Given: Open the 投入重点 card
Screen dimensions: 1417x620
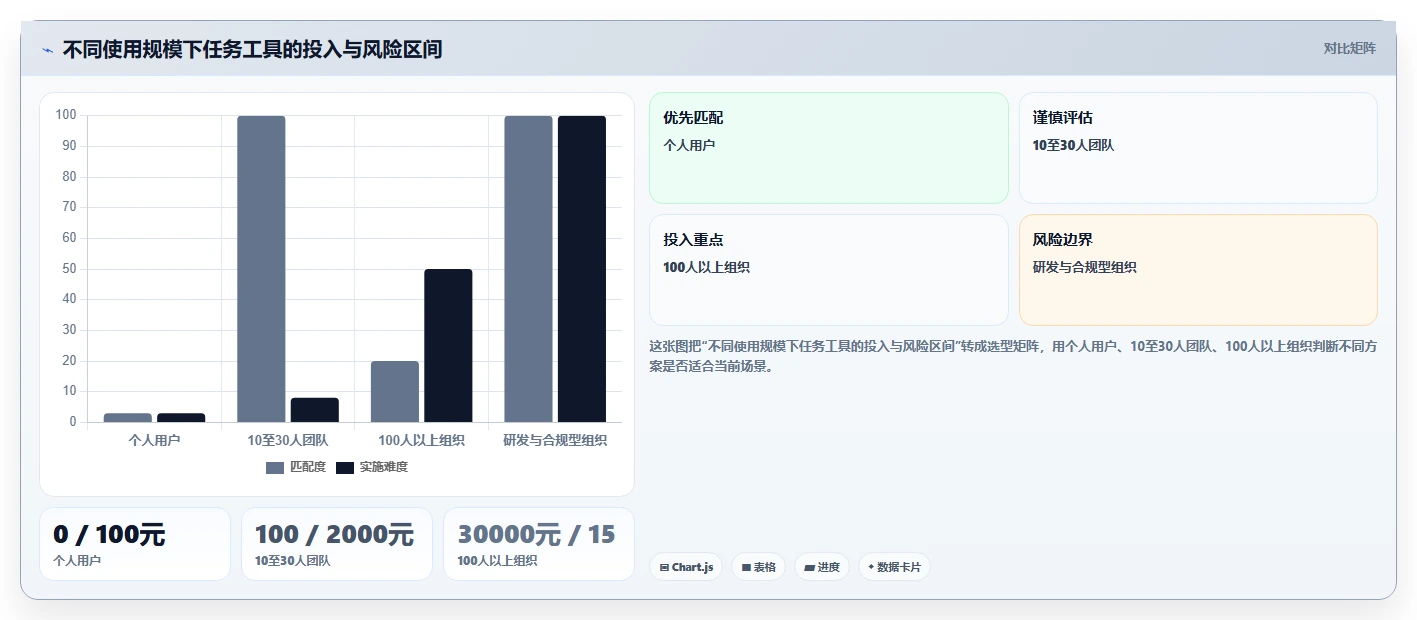Looking at the screenshot, I should pyautogui.click(x=829, y=270).
